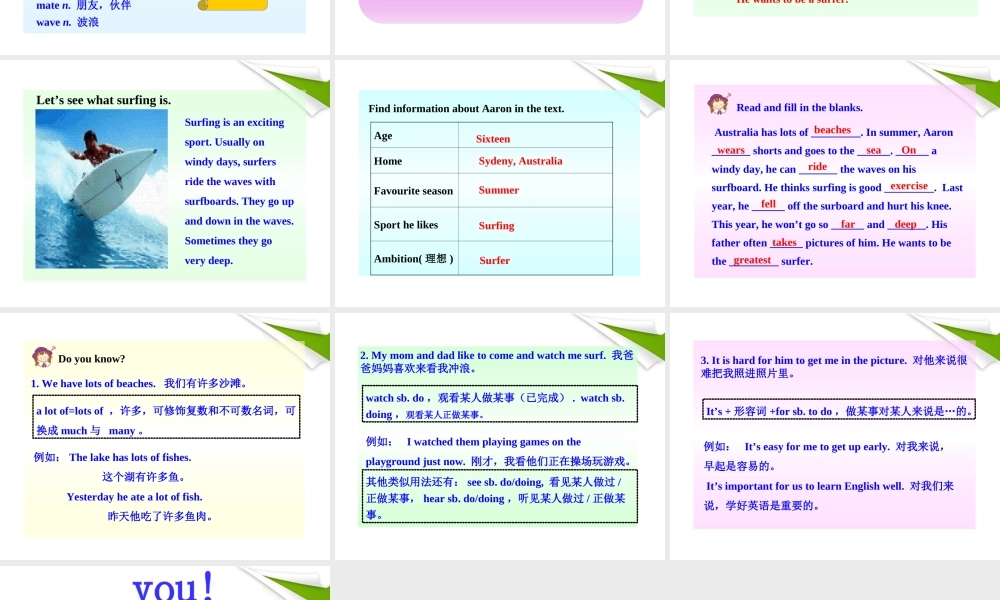Select the 'Surfer' ambition cell
Viewport: 1000px width, 600px height.
click(x=535, y=258)
